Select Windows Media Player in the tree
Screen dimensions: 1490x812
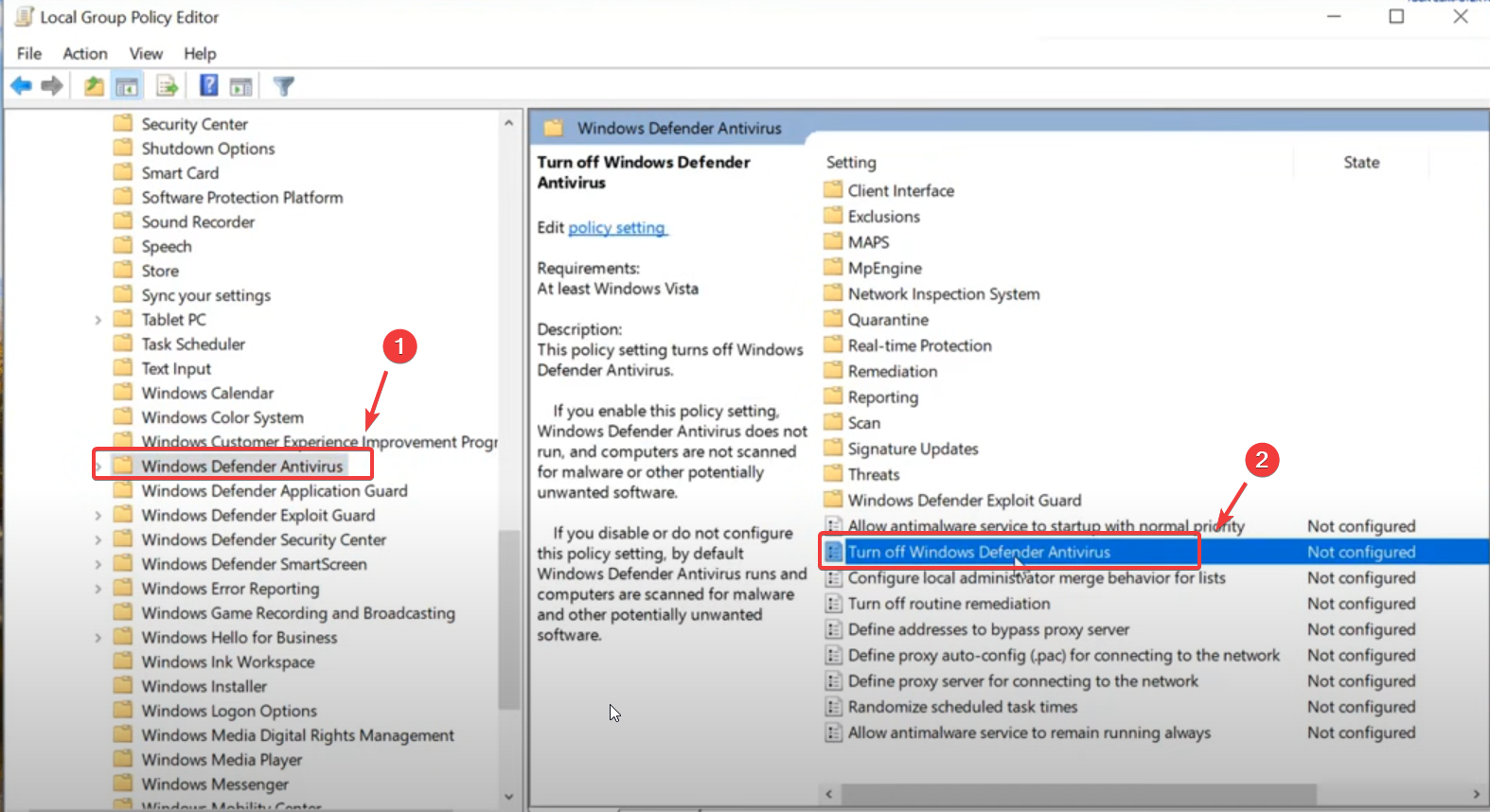tap(222, 760)
